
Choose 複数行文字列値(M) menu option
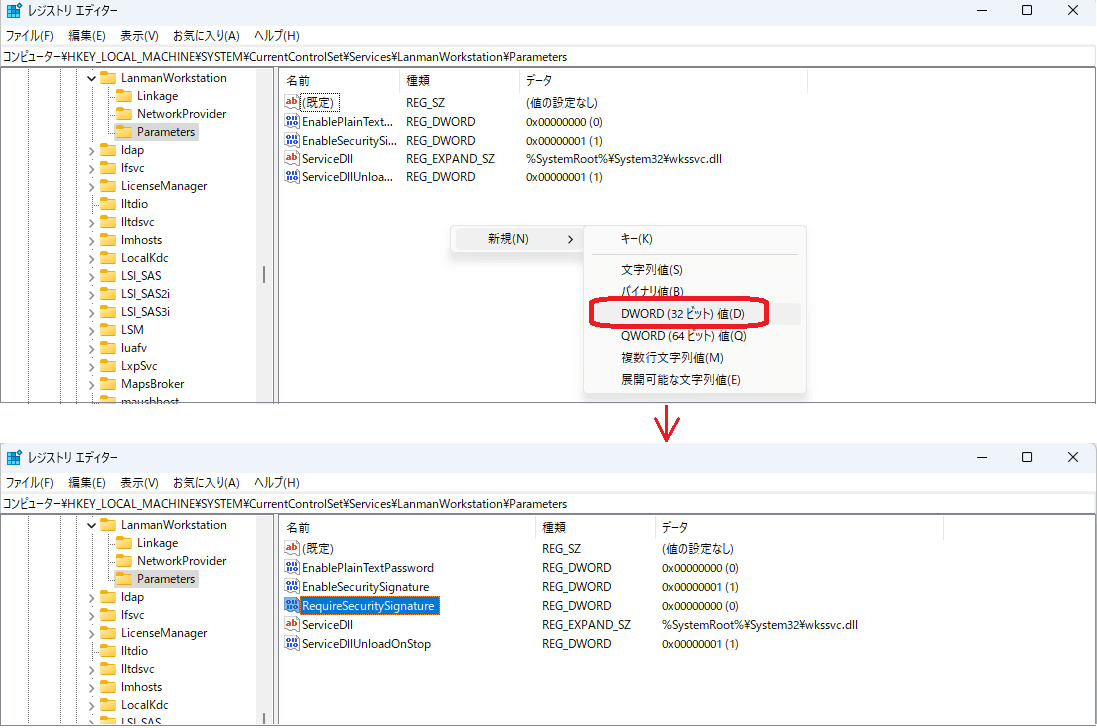pyautogui.click(x=672, y=358)
